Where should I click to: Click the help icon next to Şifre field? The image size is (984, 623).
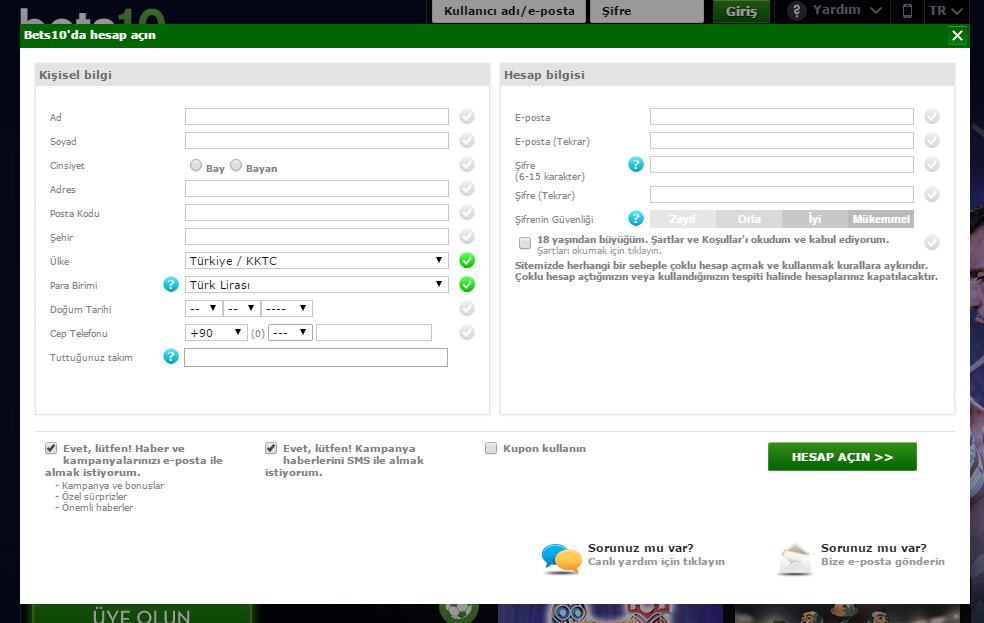[636, 164]
